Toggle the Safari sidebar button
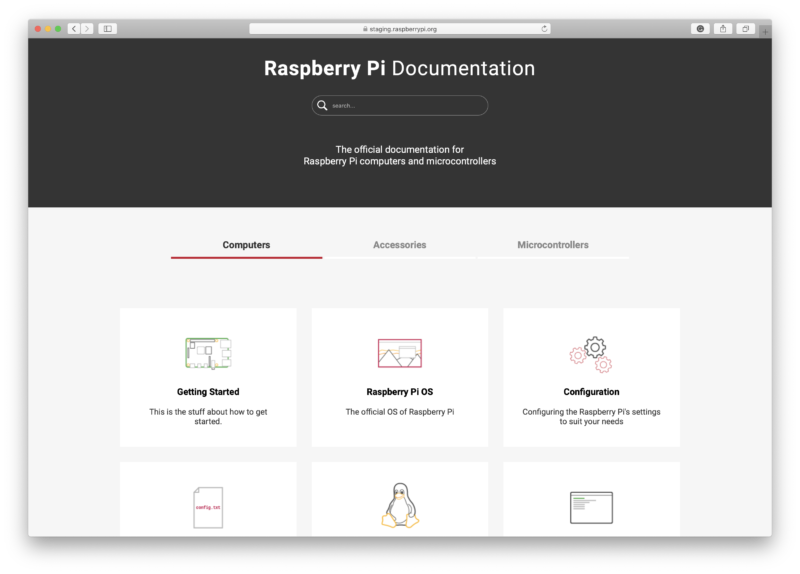This screenshot has height=574, width=800. [108, 29]
